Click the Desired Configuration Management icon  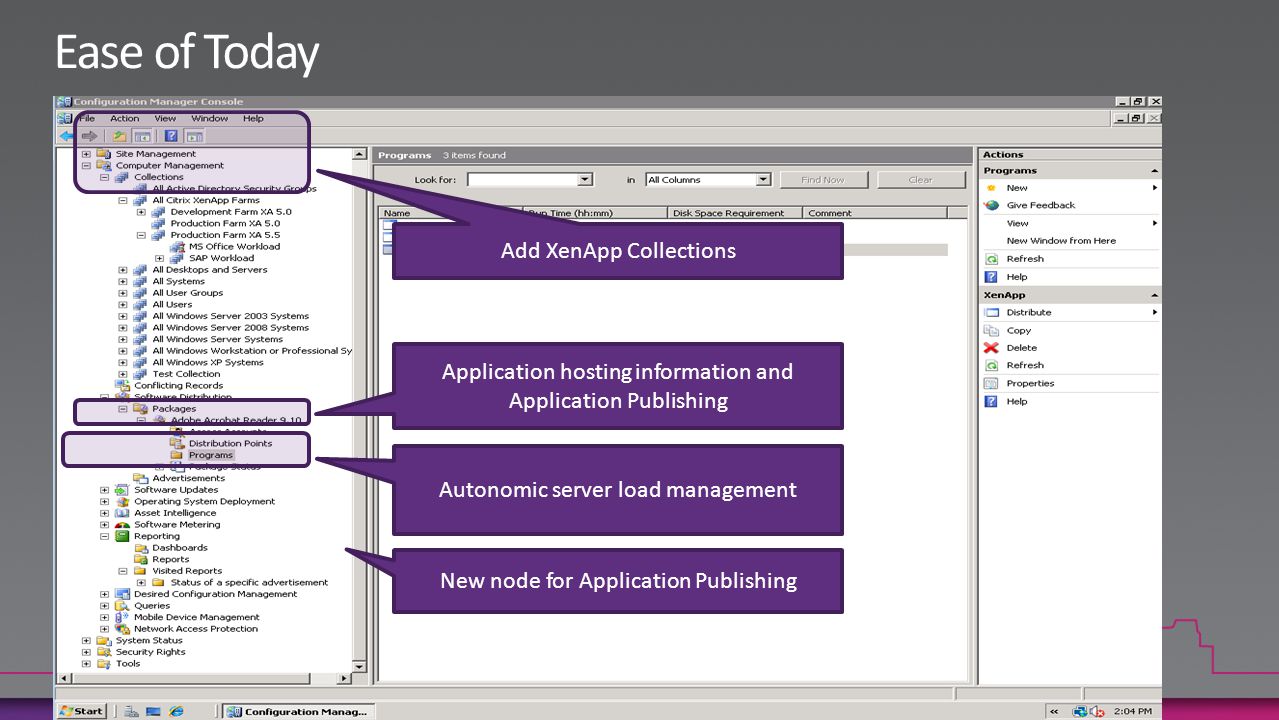click(123, 594)
